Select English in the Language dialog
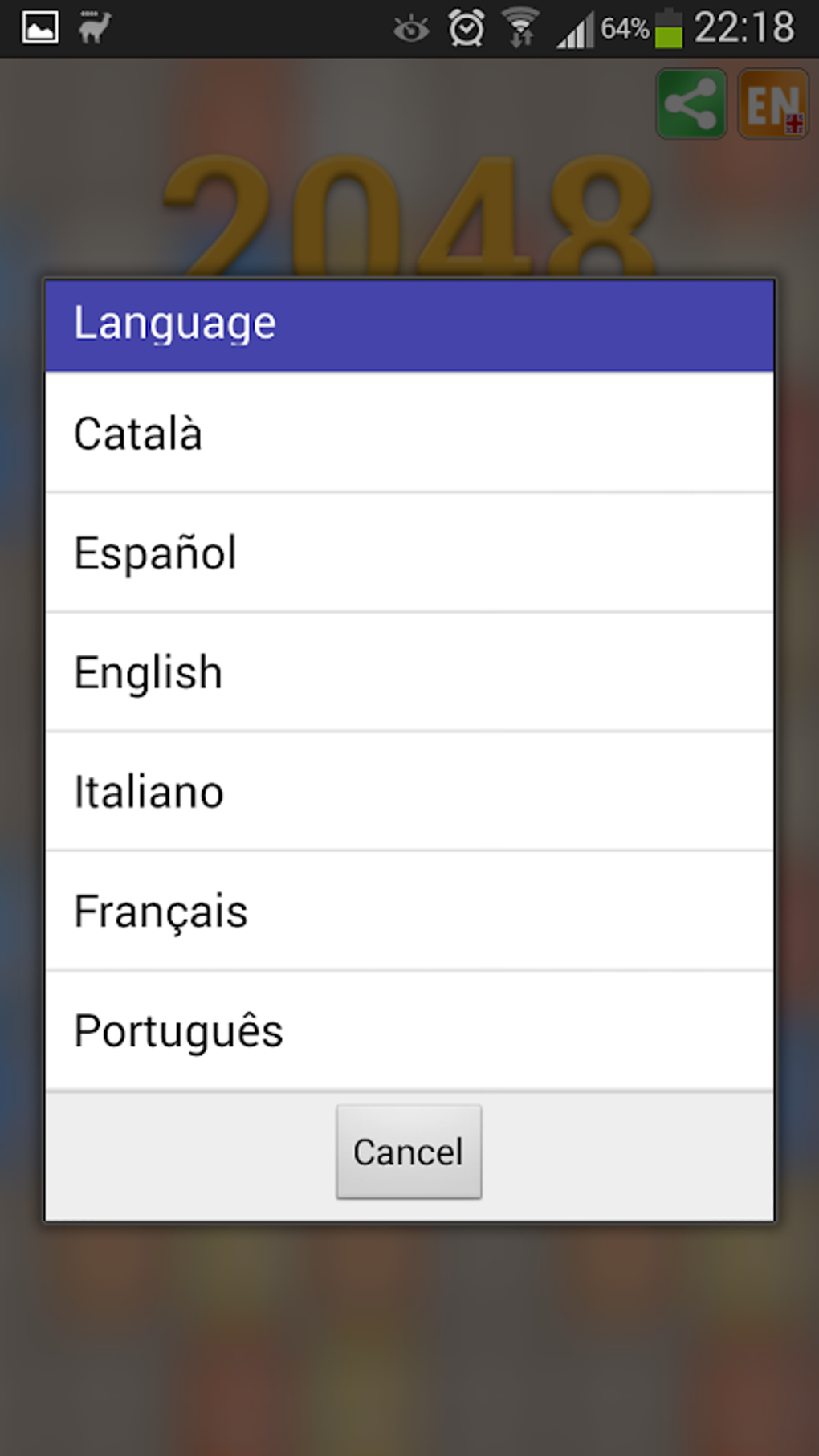The width and height of the screenshot is (819, 1456). pos(409,672)
